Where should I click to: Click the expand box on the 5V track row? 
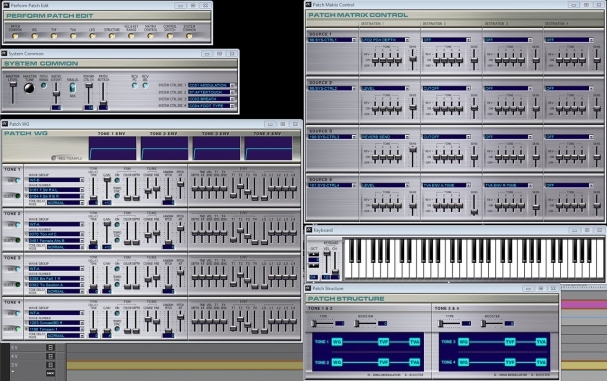click(50, 347)
